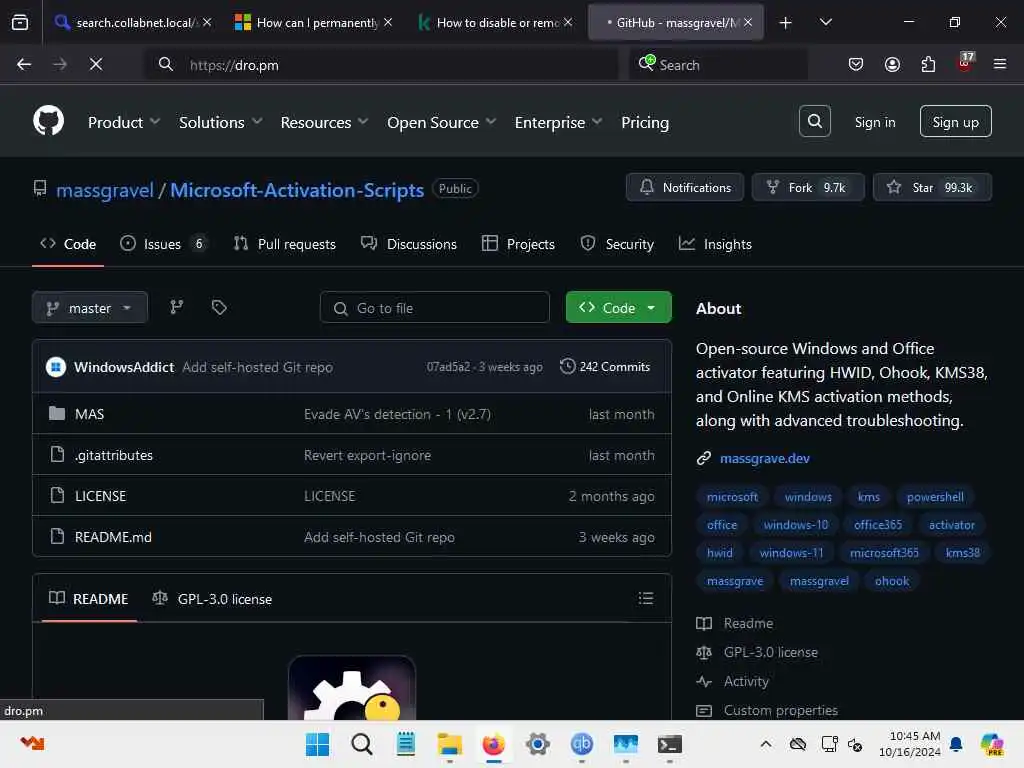
Task: Click the windows-11 topic tag
Action: (791, 553)
